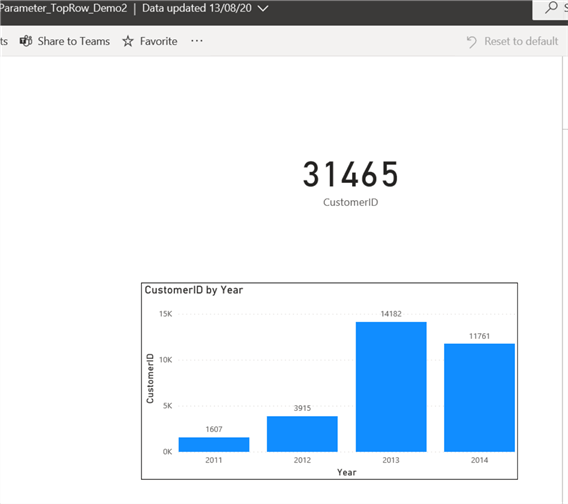Image resolution: width=568 pixels, height=504 pixels.
Task: Select the 2013 bar in the chart
Action: 391,387
